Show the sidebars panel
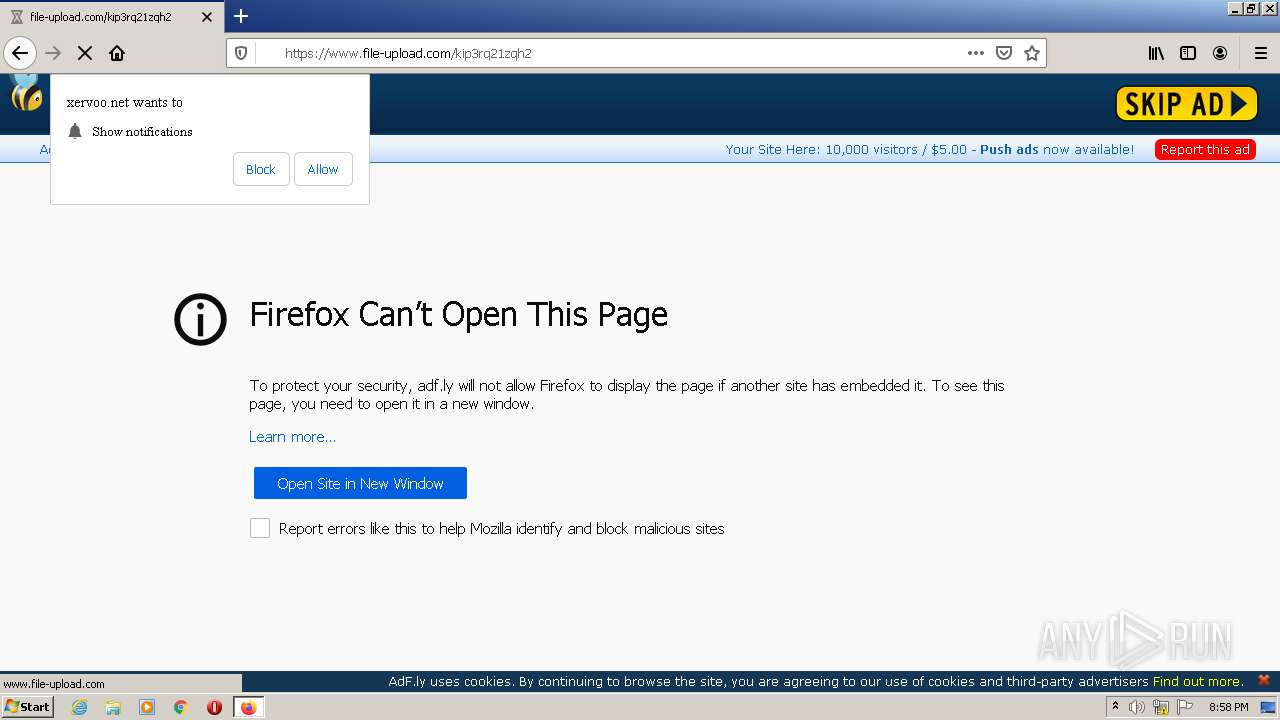The height and width of the screenshot is (720, 1280). pos(1188,53)
